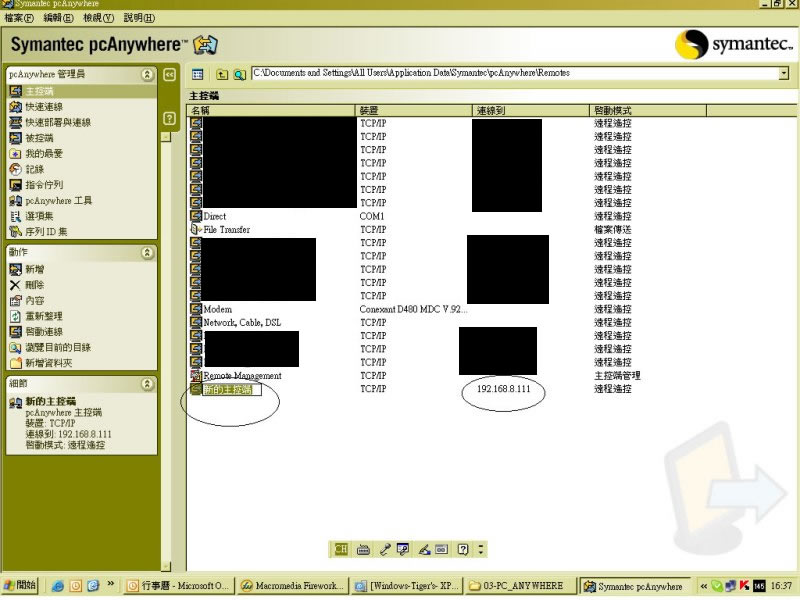Select the File Transfer list item
This screenshot has height=600, width=800.
[x=227, y=230]
